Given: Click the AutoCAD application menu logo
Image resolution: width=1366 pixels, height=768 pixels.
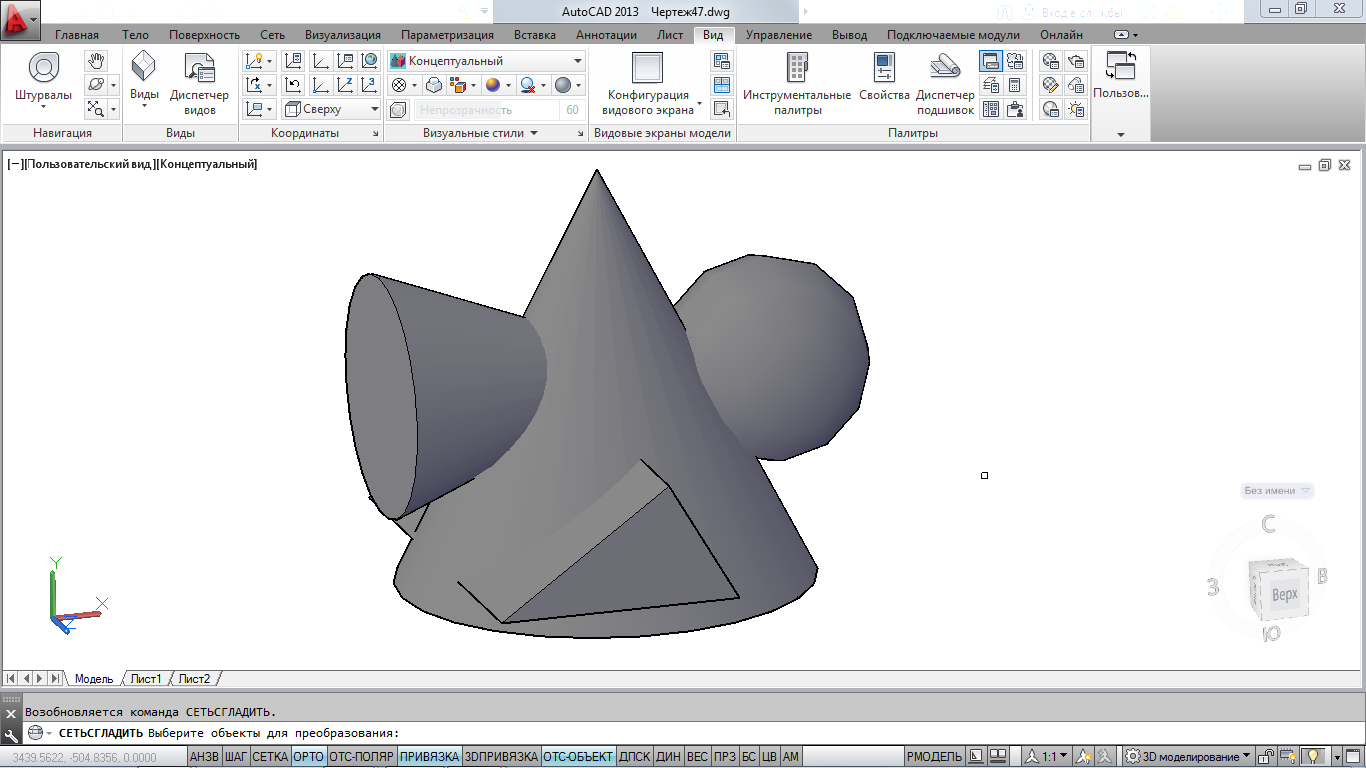Looking at the screenshot, I should point(20,20).
